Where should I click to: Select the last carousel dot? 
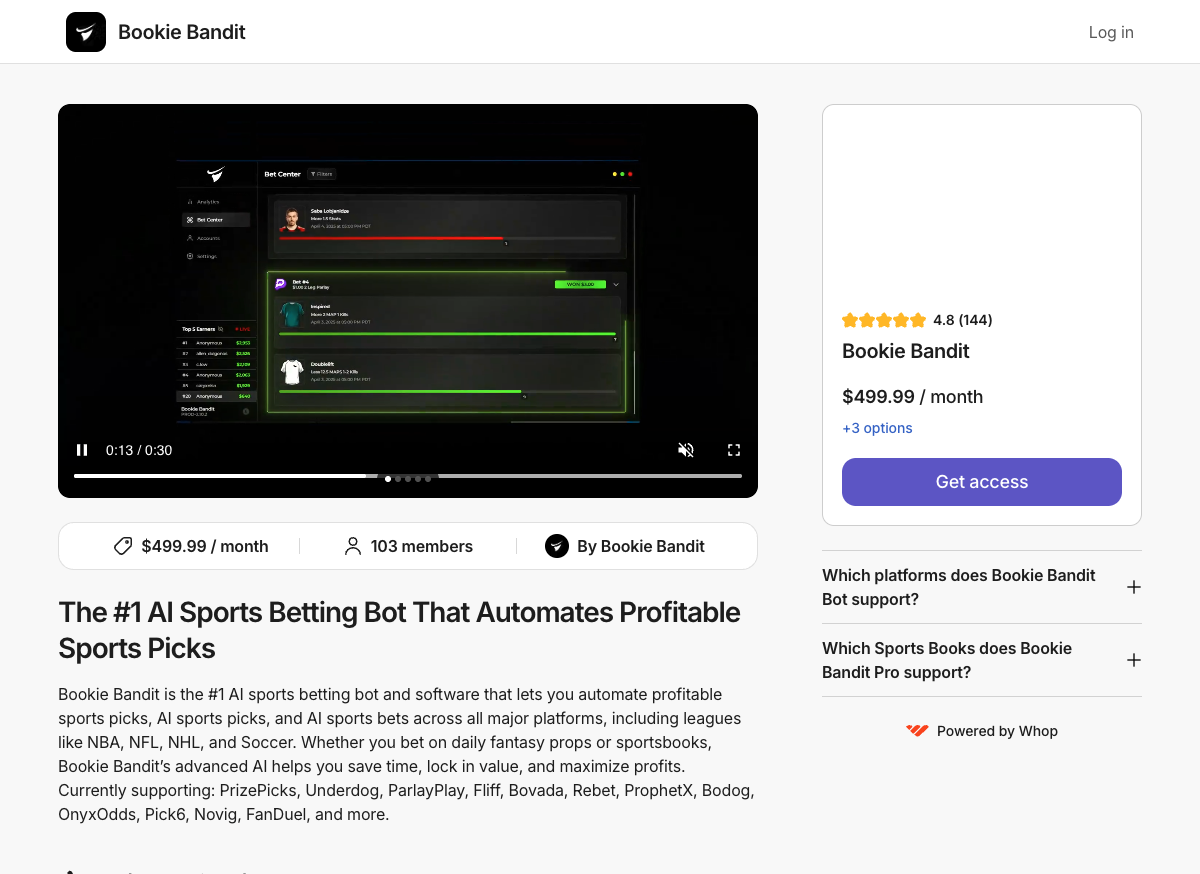pos(428,479)
